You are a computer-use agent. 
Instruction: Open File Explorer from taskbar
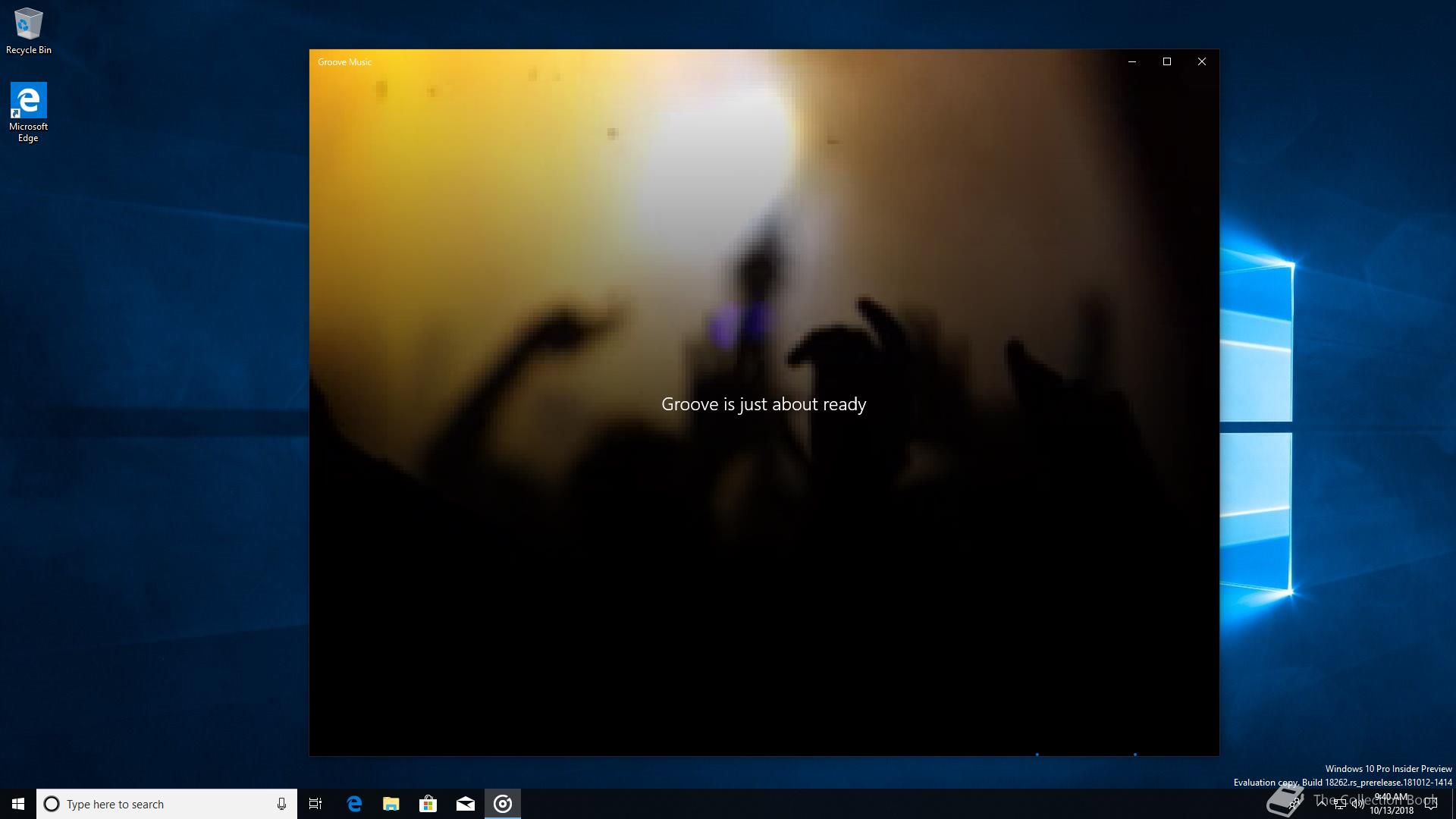pos(391,804)
